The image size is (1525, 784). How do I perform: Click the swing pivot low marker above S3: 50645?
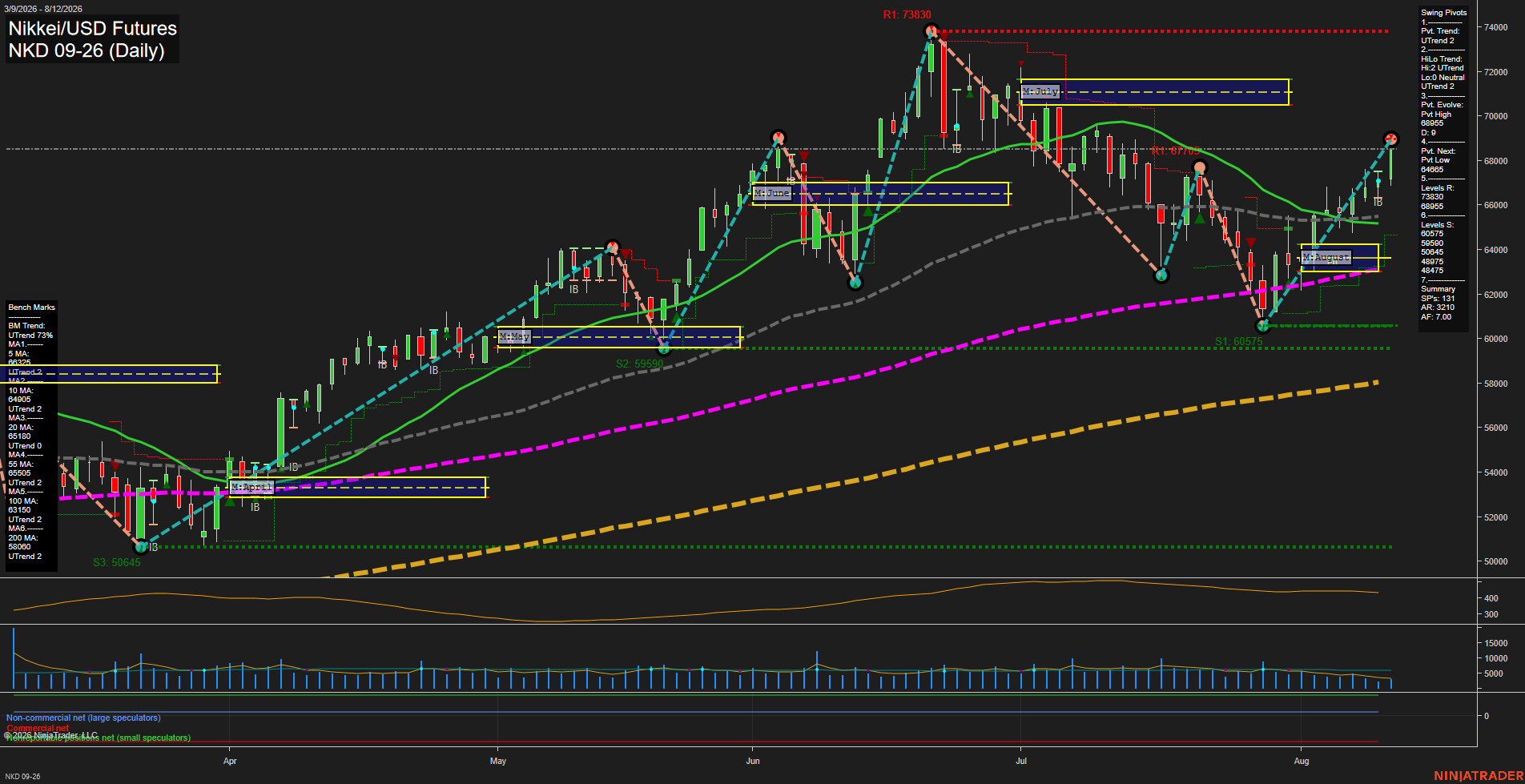141,547
